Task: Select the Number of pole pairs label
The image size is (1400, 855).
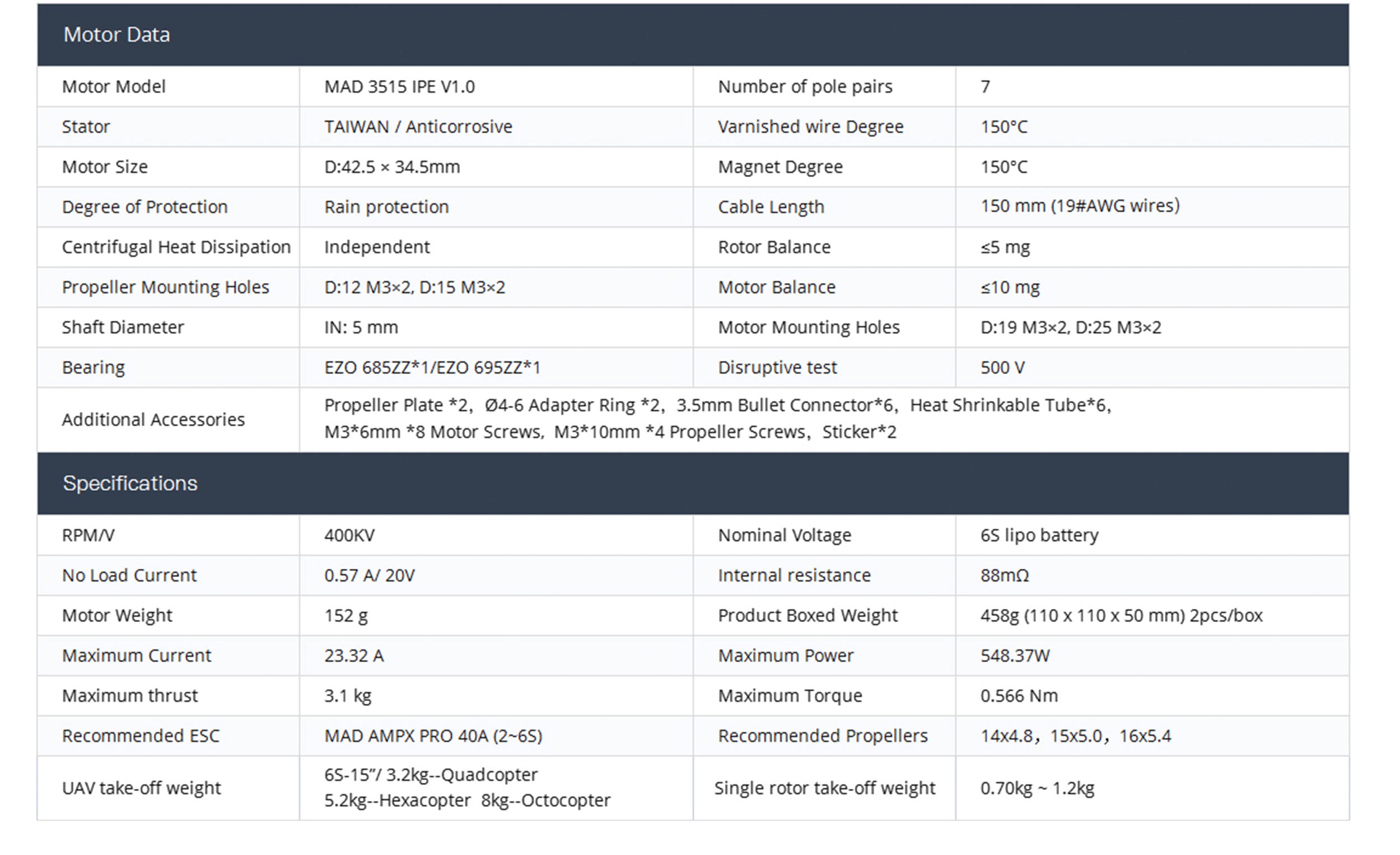Action: click(x=805, y=87)
